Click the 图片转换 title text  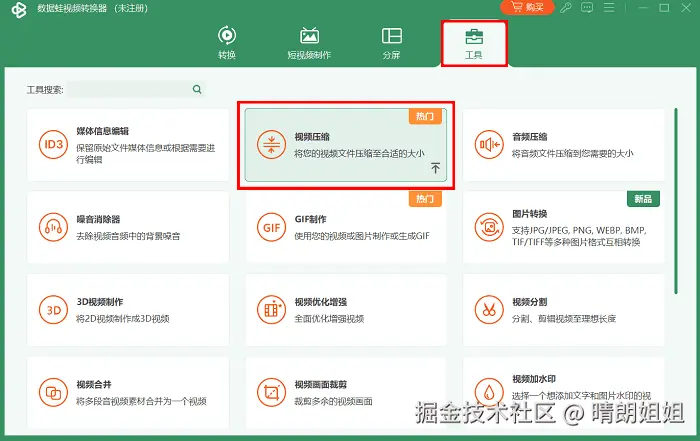[x=529, y=214]
